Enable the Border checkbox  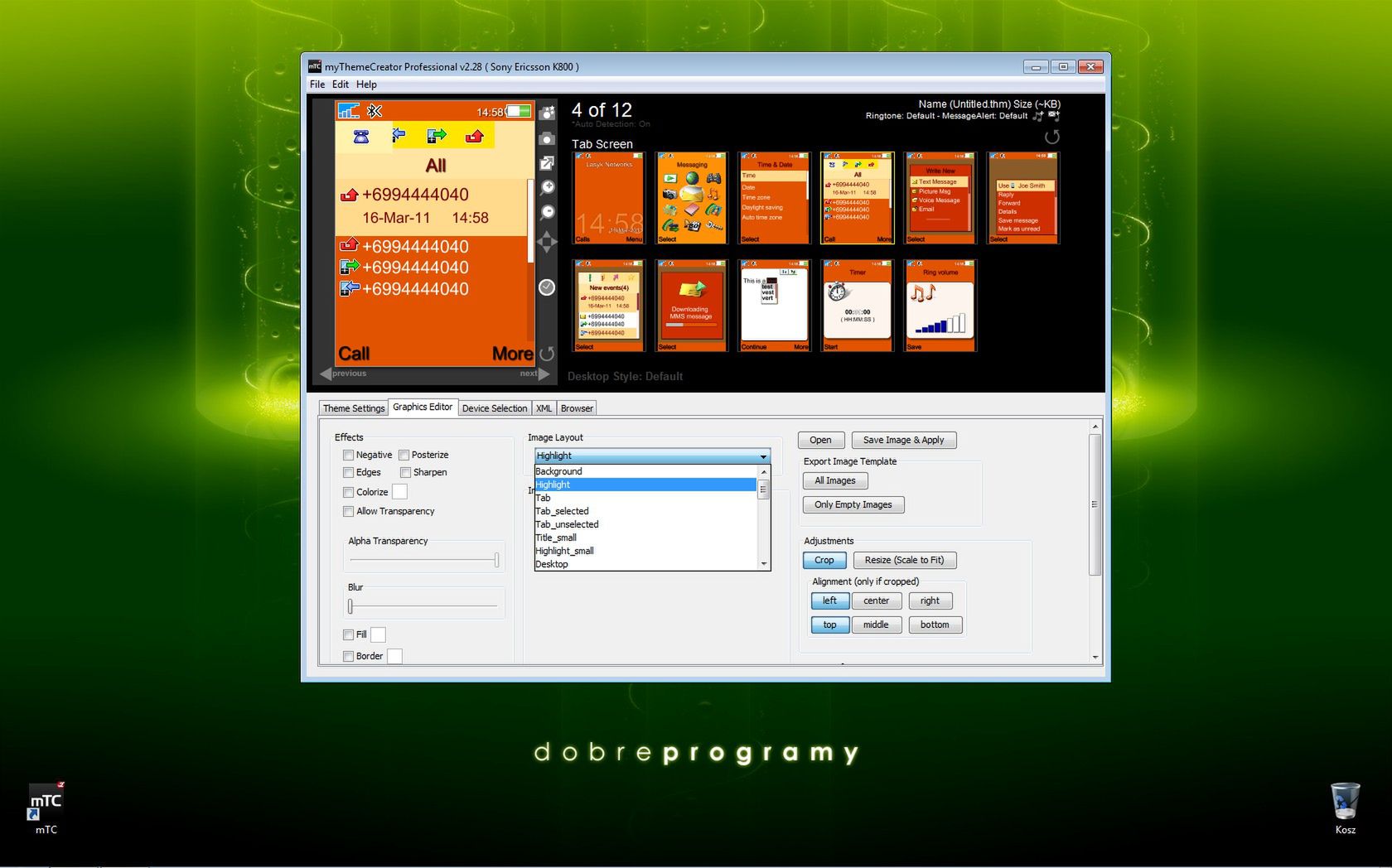tap(349, 656)
